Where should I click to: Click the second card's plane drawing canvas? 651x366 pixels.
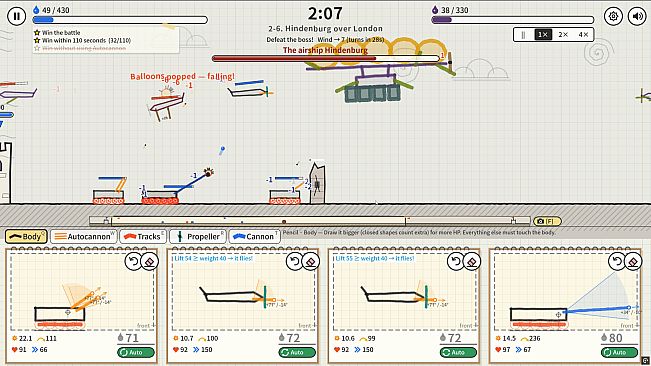[x=243, y=292]
